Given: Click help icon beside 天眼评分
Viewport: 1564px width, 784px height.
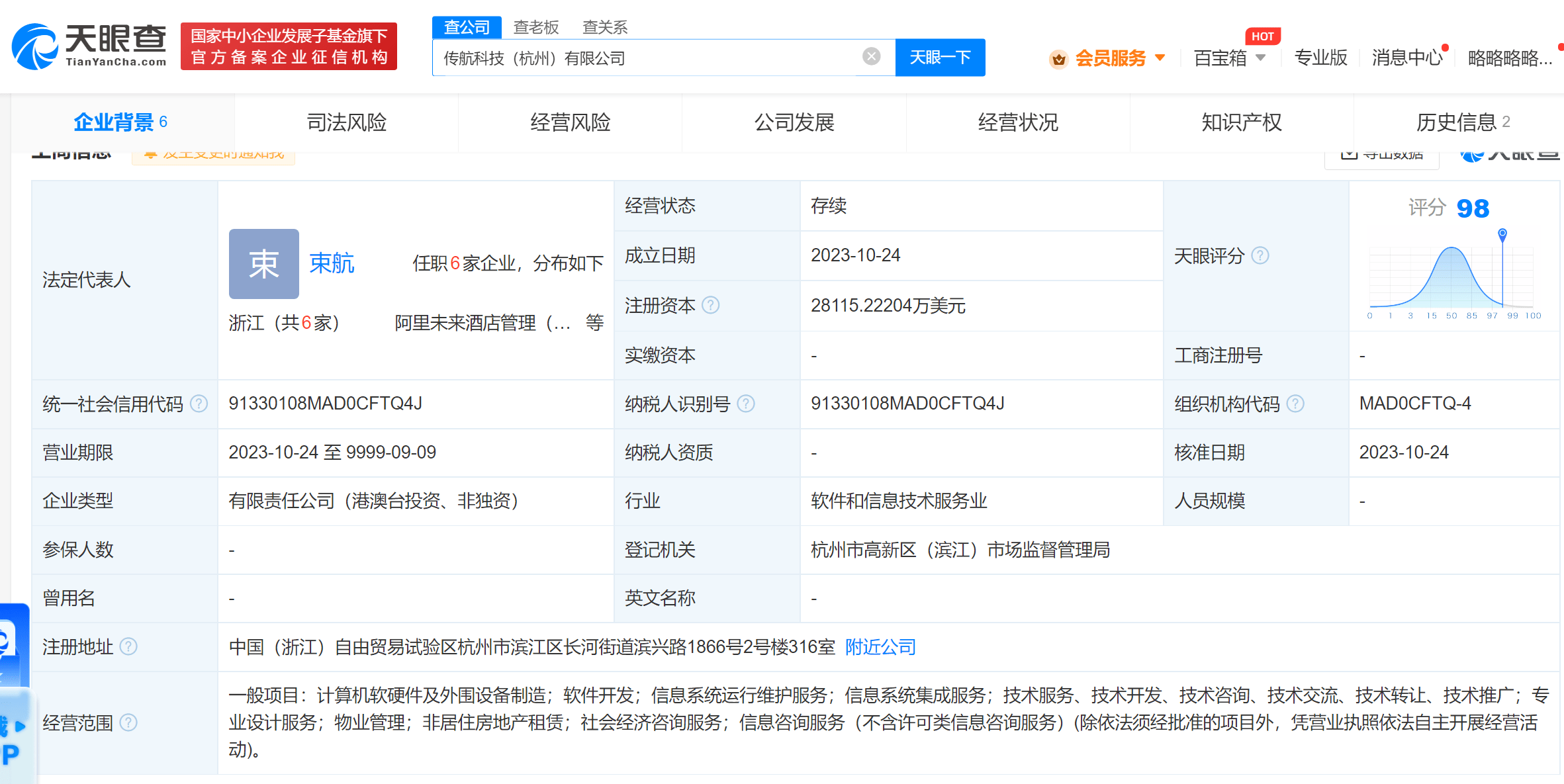Looking at the screenshot, I should point(1261,255).
